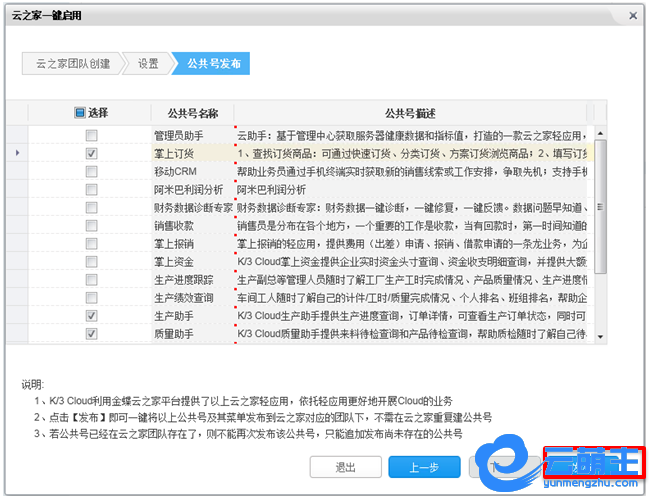Enable the 移动CRM checkbox
649x498 pixels.
click(x=91, y=171)
